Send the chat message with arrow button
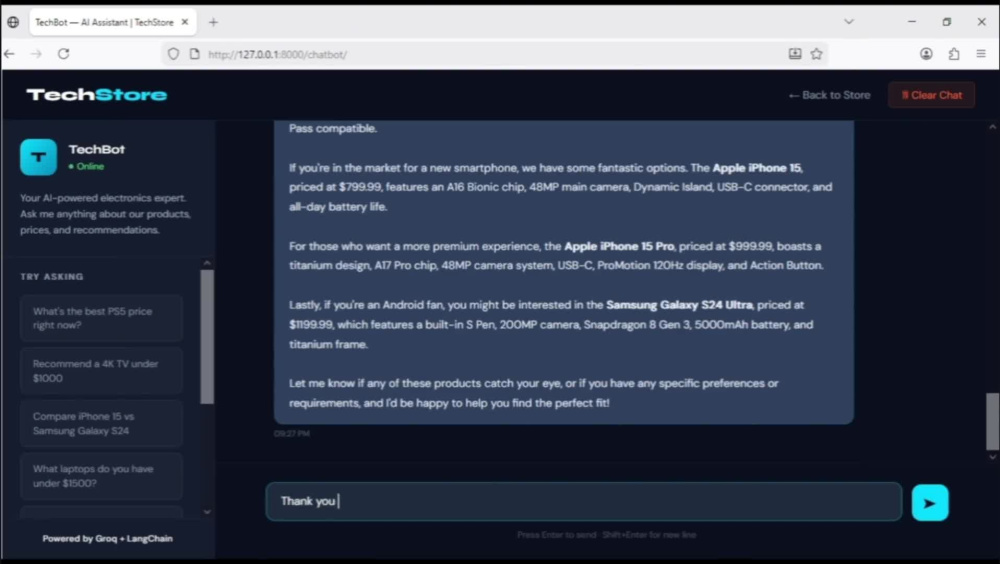1000x564 pixels. tap(930, 503)
